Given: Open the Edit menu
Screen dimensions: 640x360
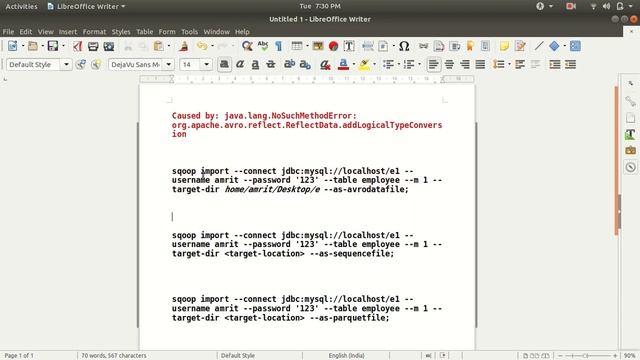Looking at the screenshot, I should tap(26, 31).
